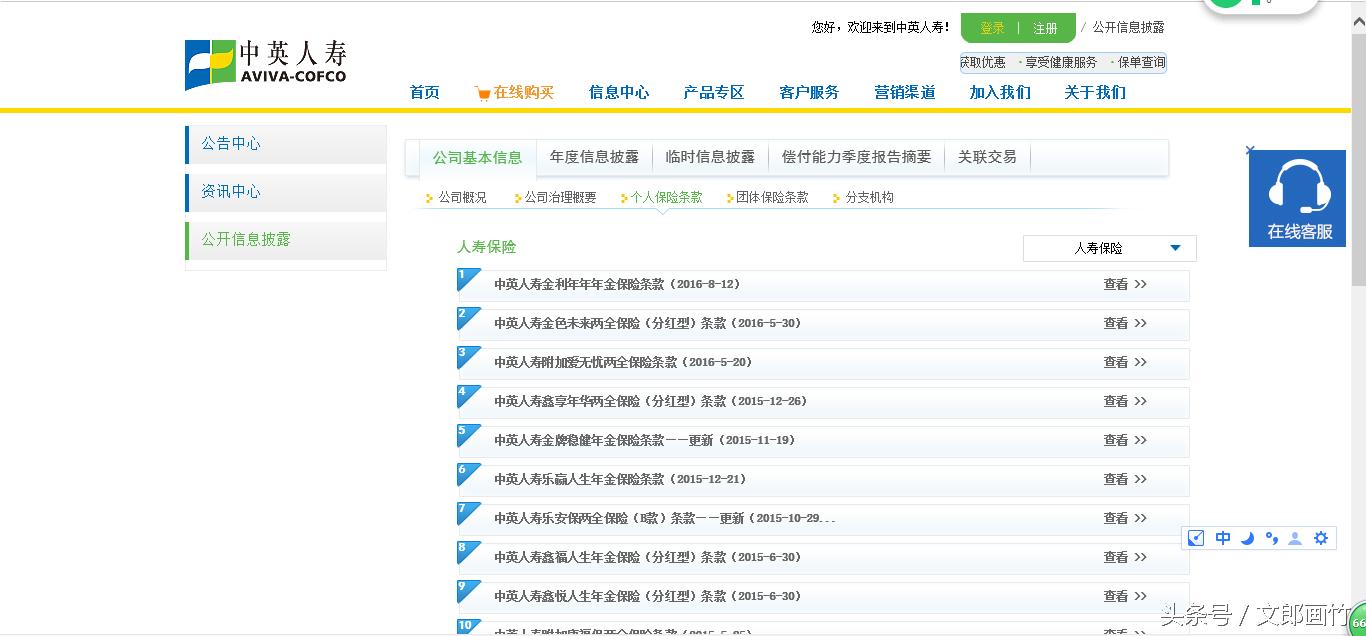Click the account person icon on the input bar

1295,537
